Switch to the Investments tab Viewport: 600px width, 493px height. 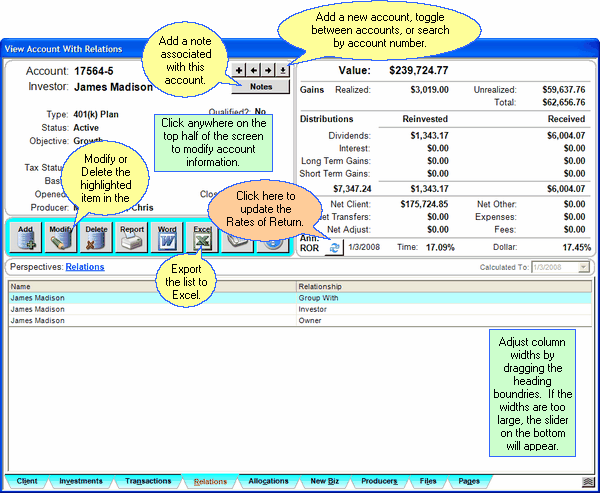(x=81, y=481)
